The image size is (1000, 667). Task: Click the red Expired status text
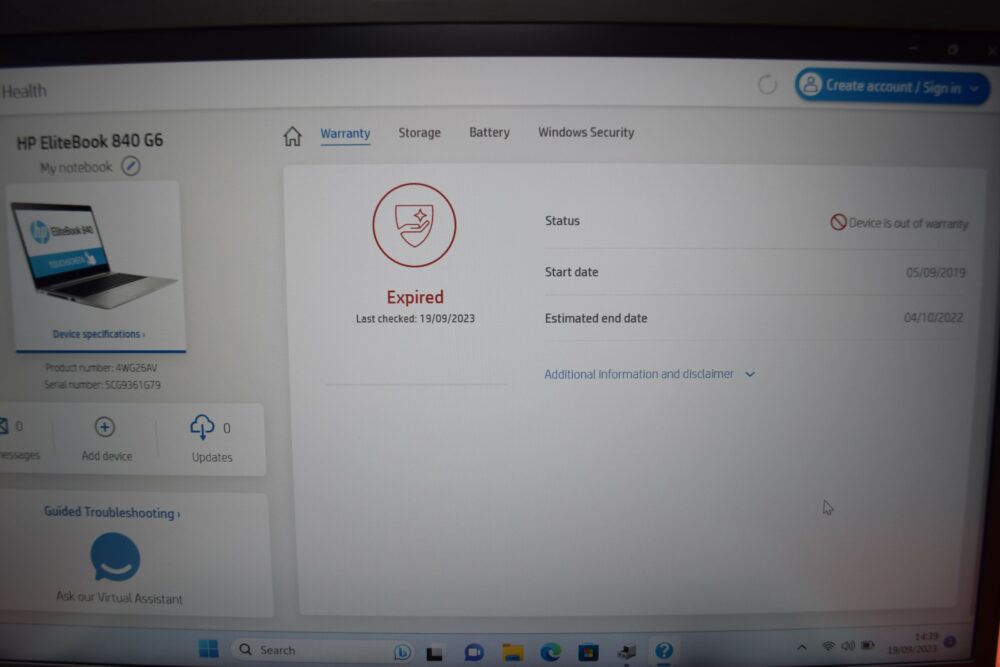click(x=415, y=297)
